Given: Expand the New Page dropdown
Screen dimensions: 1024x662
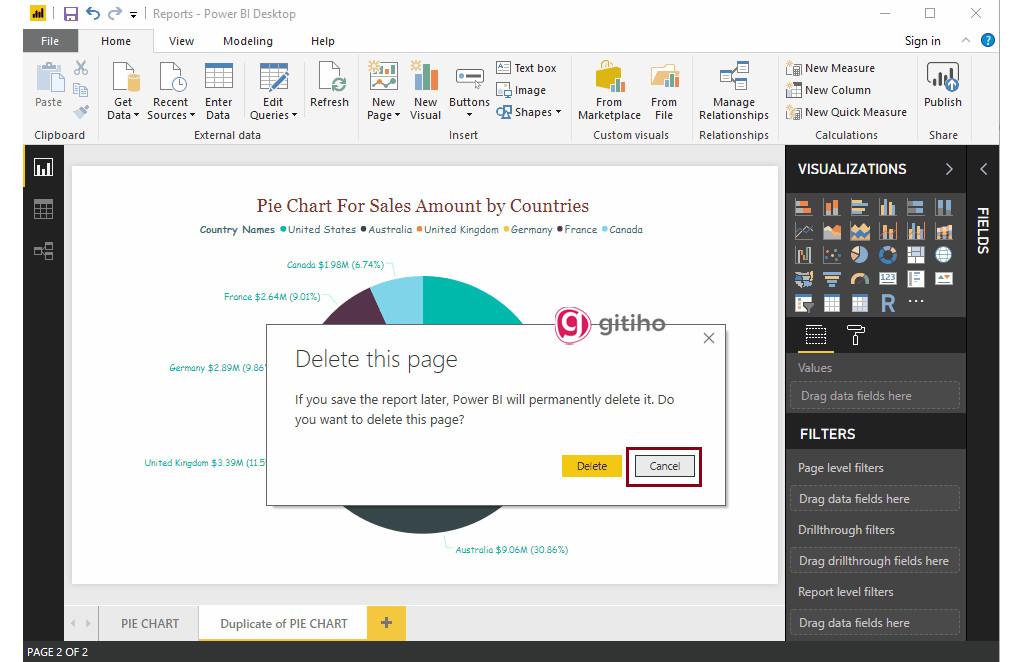Looking at the screenshot, I should click(383, 91).
